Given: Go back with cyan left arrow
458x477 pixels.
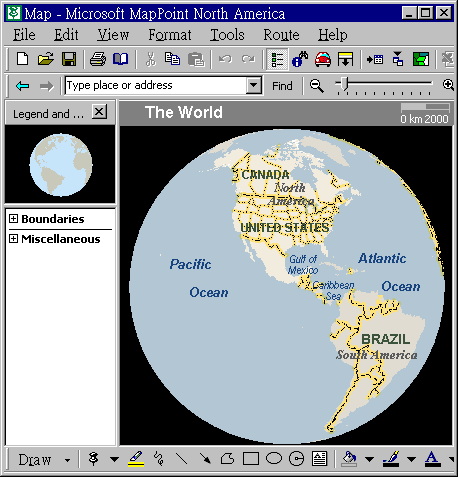Looking at the screenshot, I should (x=22, y=86).
